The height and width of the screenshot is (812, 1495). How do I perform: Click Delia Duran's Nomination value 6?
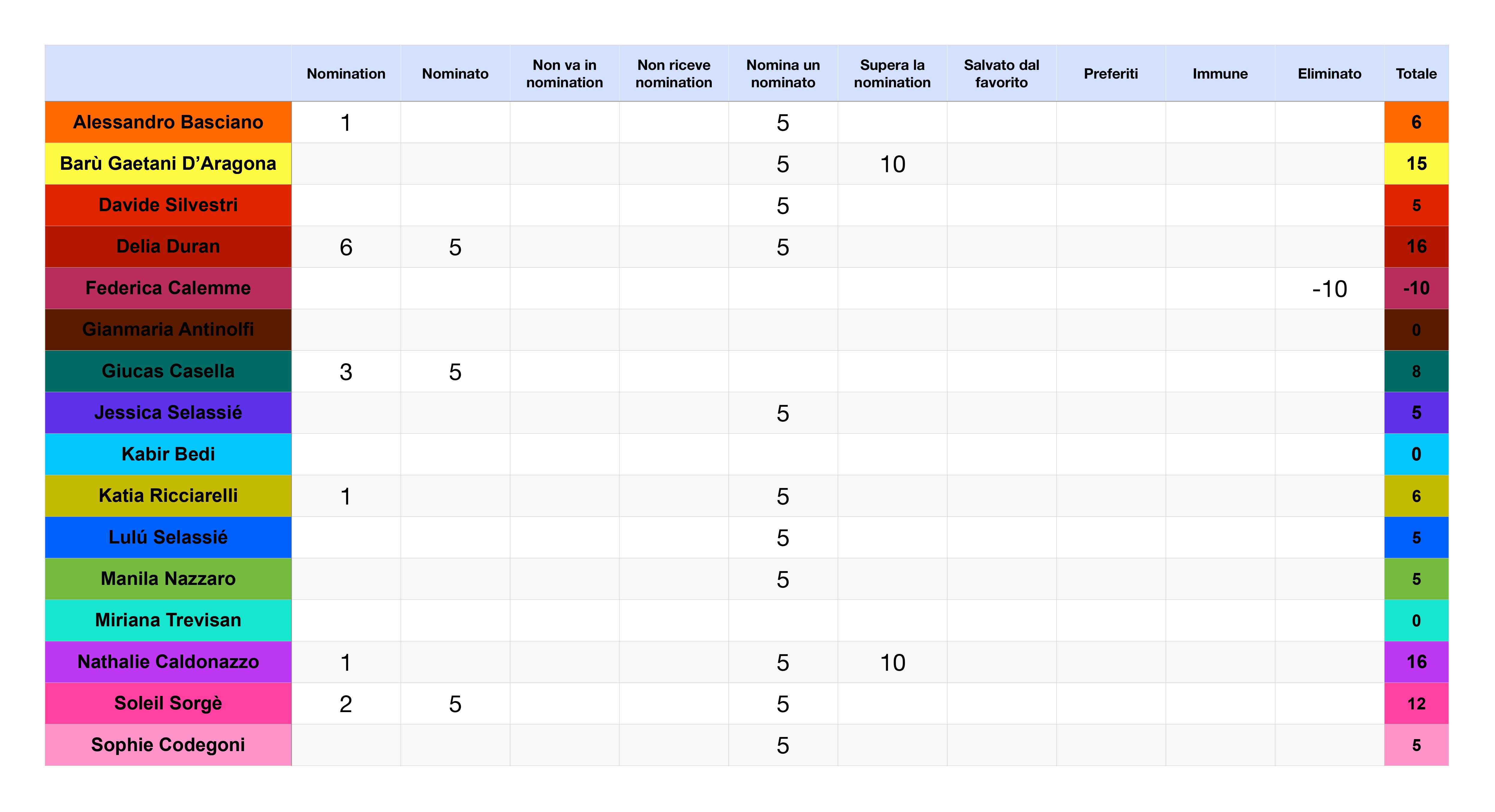pyautogui.click(x=346, y=247)
